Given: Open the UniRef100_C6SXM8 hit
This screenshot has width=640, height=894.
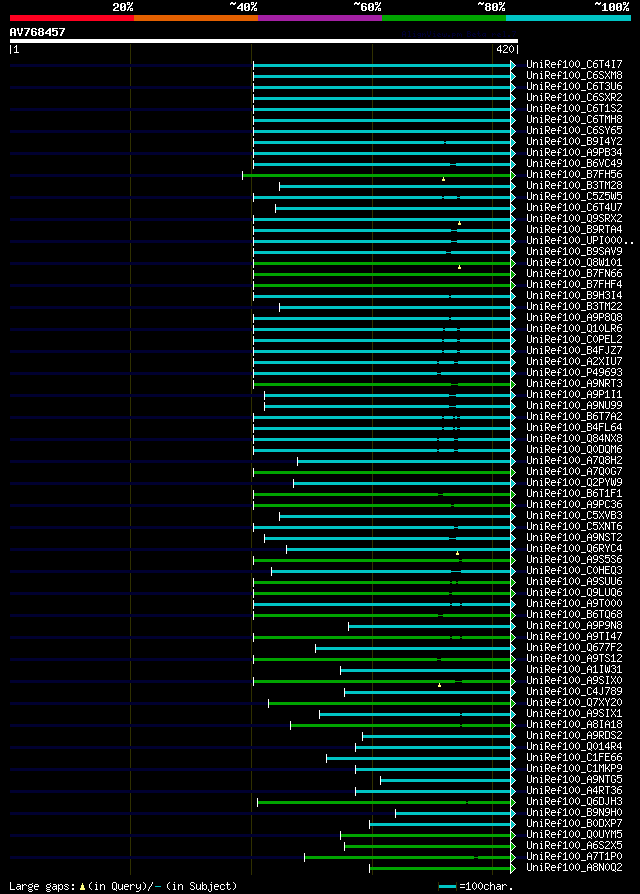Looking at the screenshot, I should [x=574, y=75].
